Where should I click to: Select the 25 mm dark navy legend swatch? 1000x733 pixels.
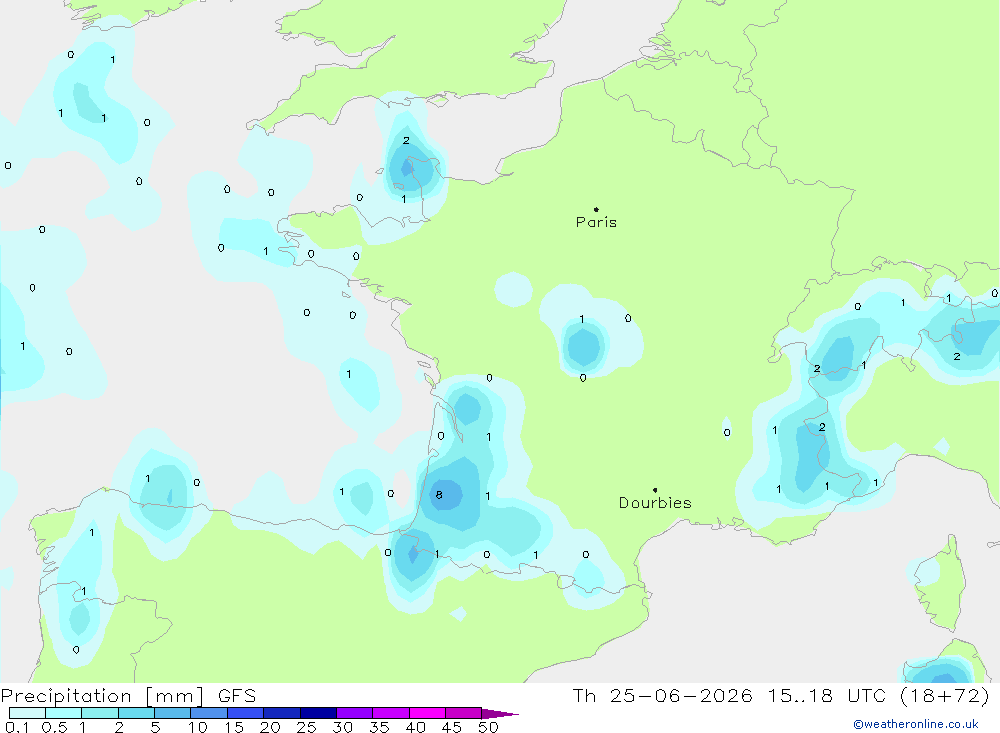[318, 713]
